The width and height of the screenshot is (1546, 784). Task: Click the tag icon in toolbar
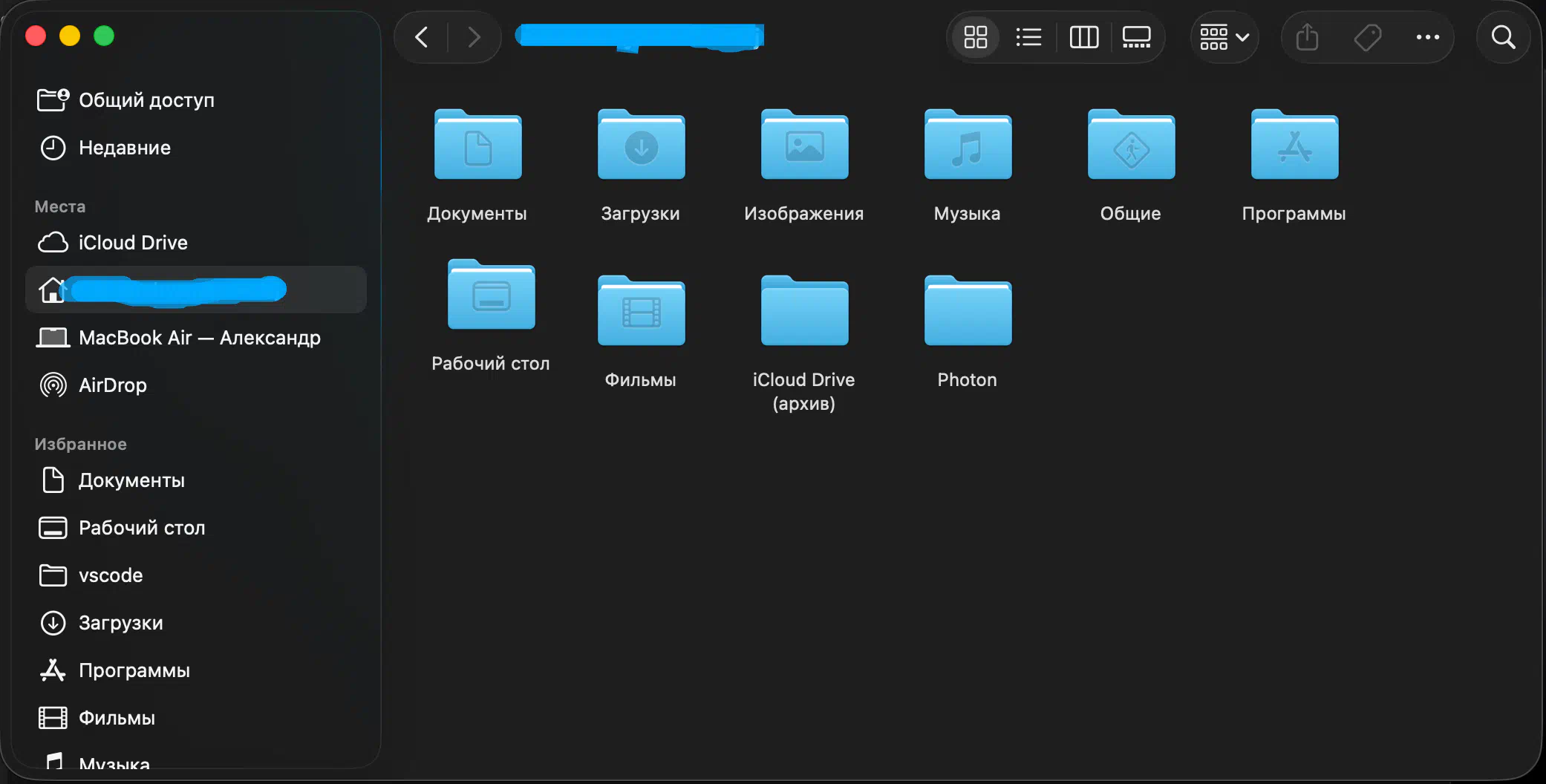(1367, 37)
